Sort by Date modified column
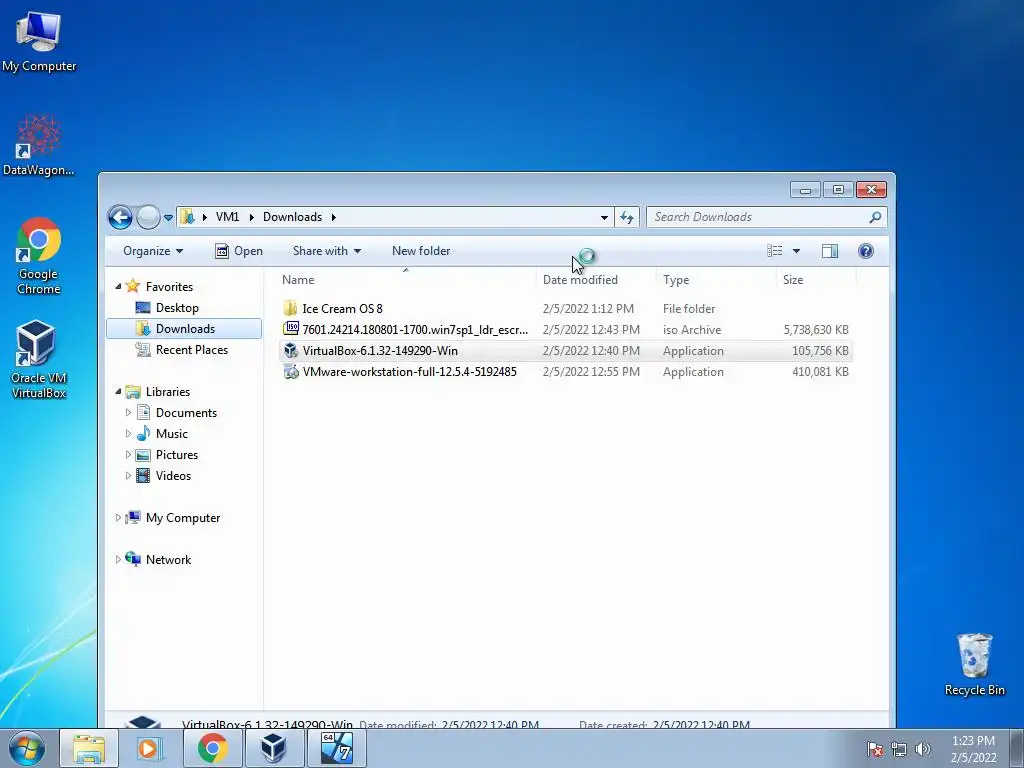This screenshot has width=1024, height=768. [x=597, y=280]
